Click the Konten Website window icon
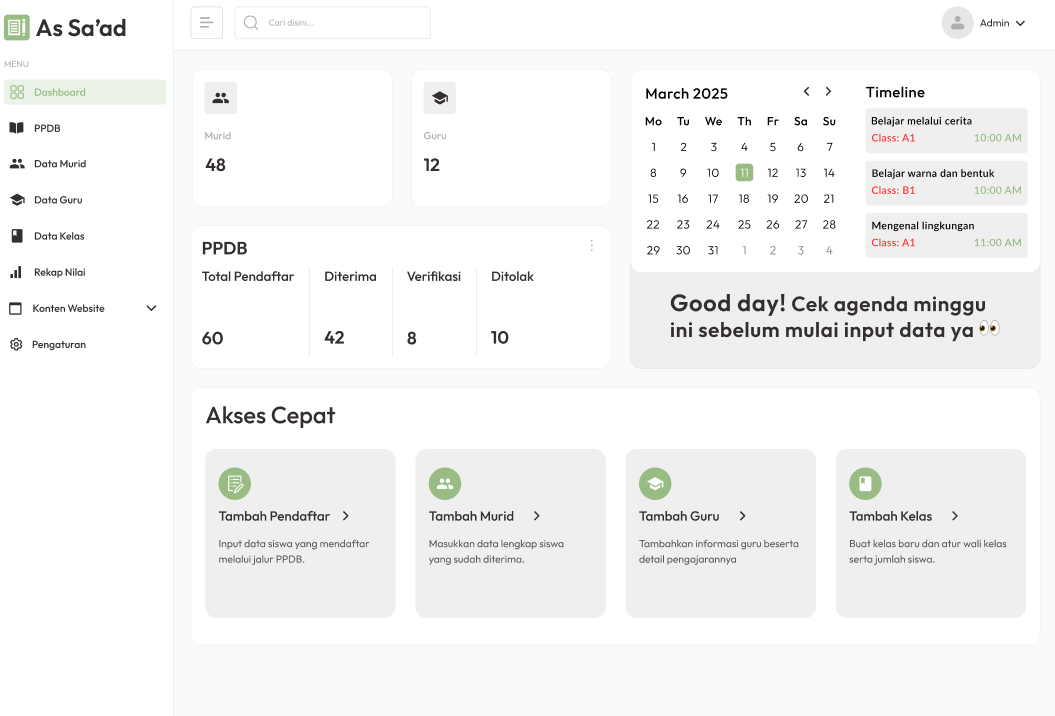Viewport: 1055px width, 716px height. pos(15,308)
